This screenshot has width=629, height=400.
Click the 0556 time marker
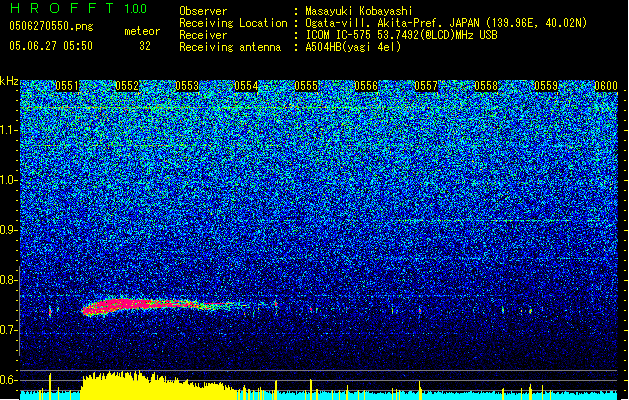(x=366, y=86)
